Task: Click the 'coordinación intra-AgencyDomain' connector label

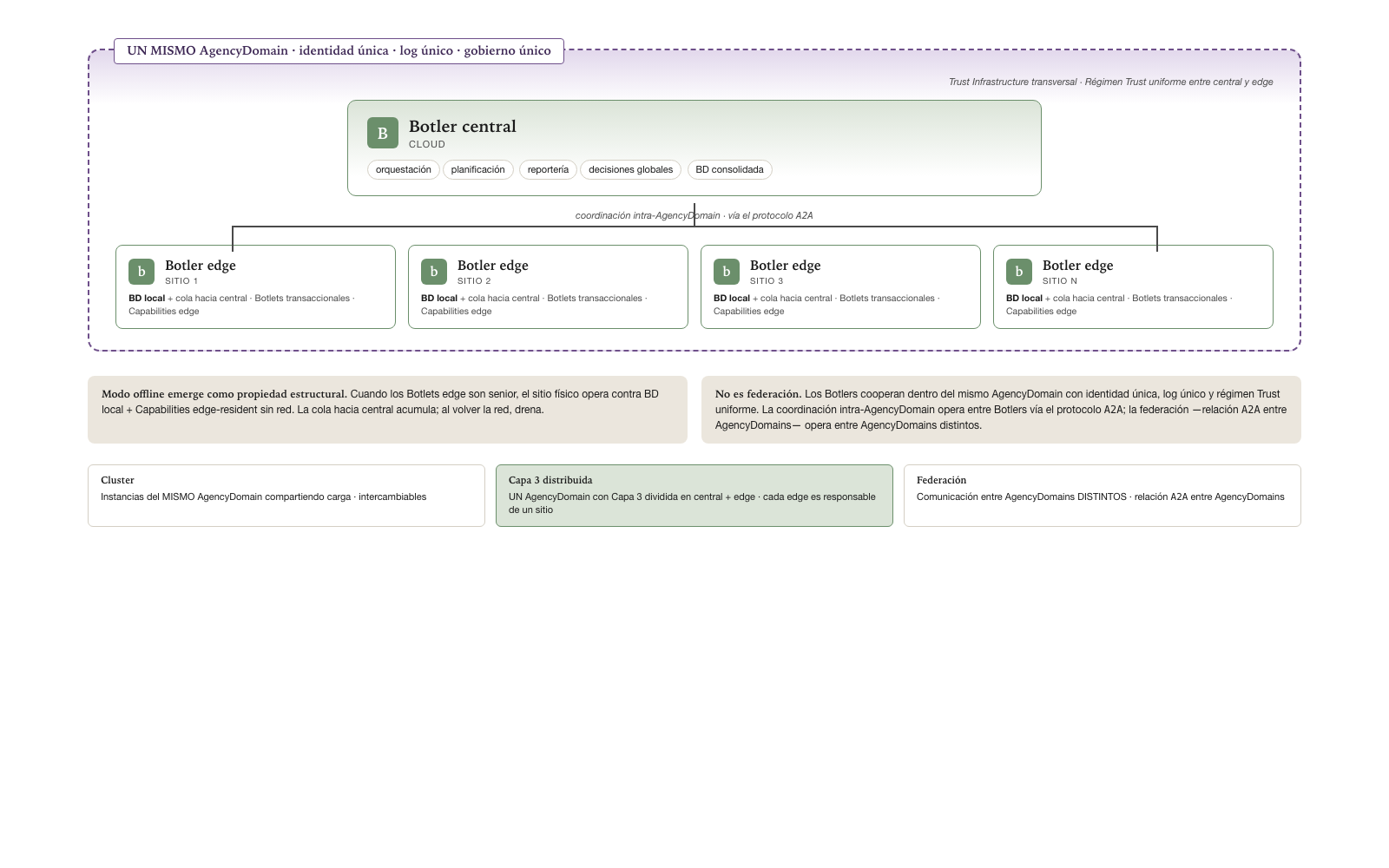Action: coord(694,216)
